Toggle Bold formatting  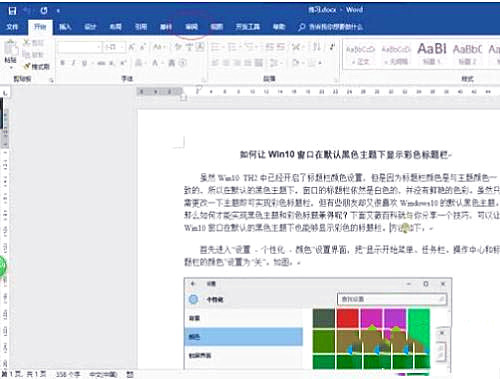(62, 63)
